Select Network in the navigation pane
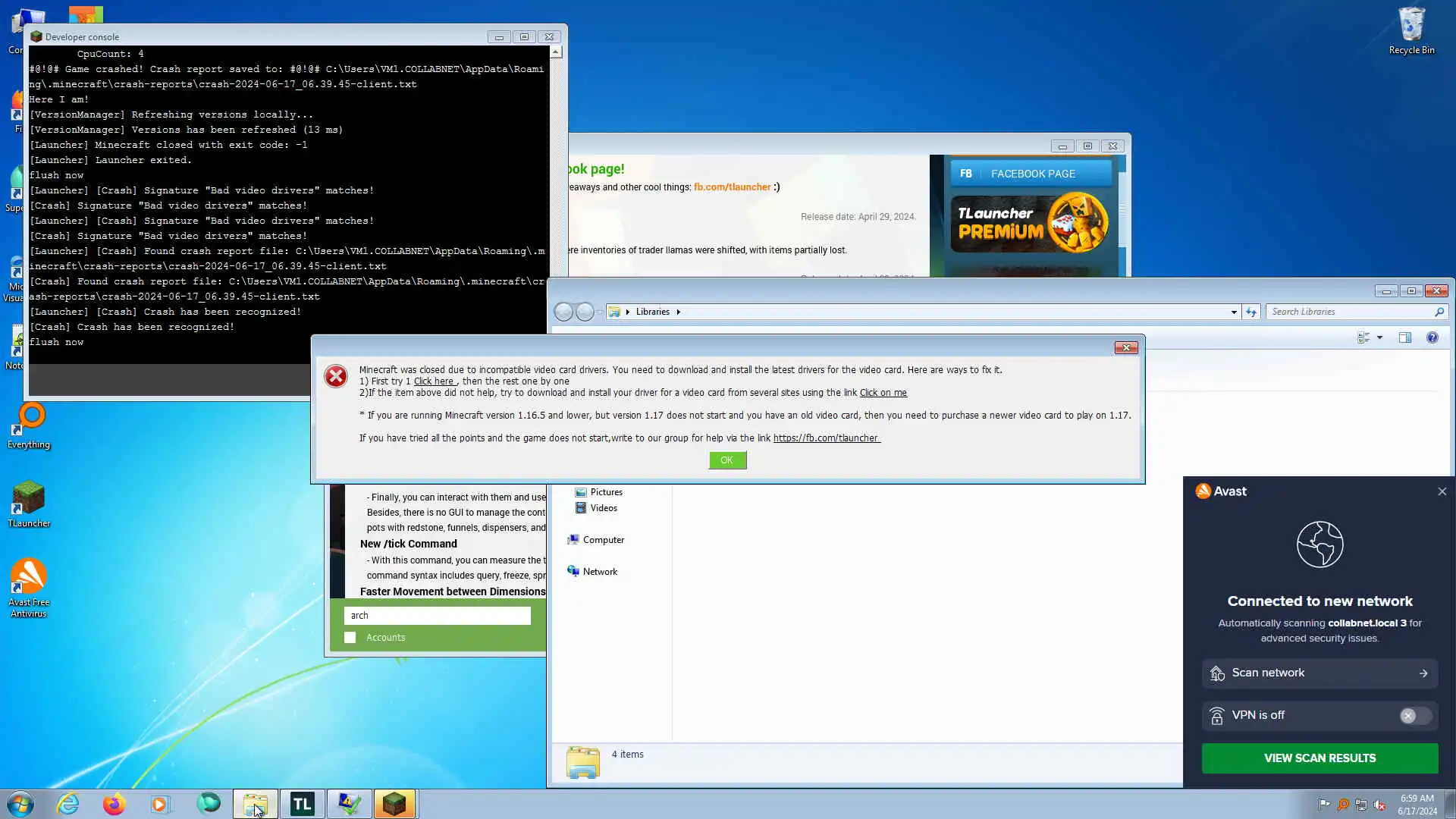This screenshot has height=819, width=1456. coord(599,572)
